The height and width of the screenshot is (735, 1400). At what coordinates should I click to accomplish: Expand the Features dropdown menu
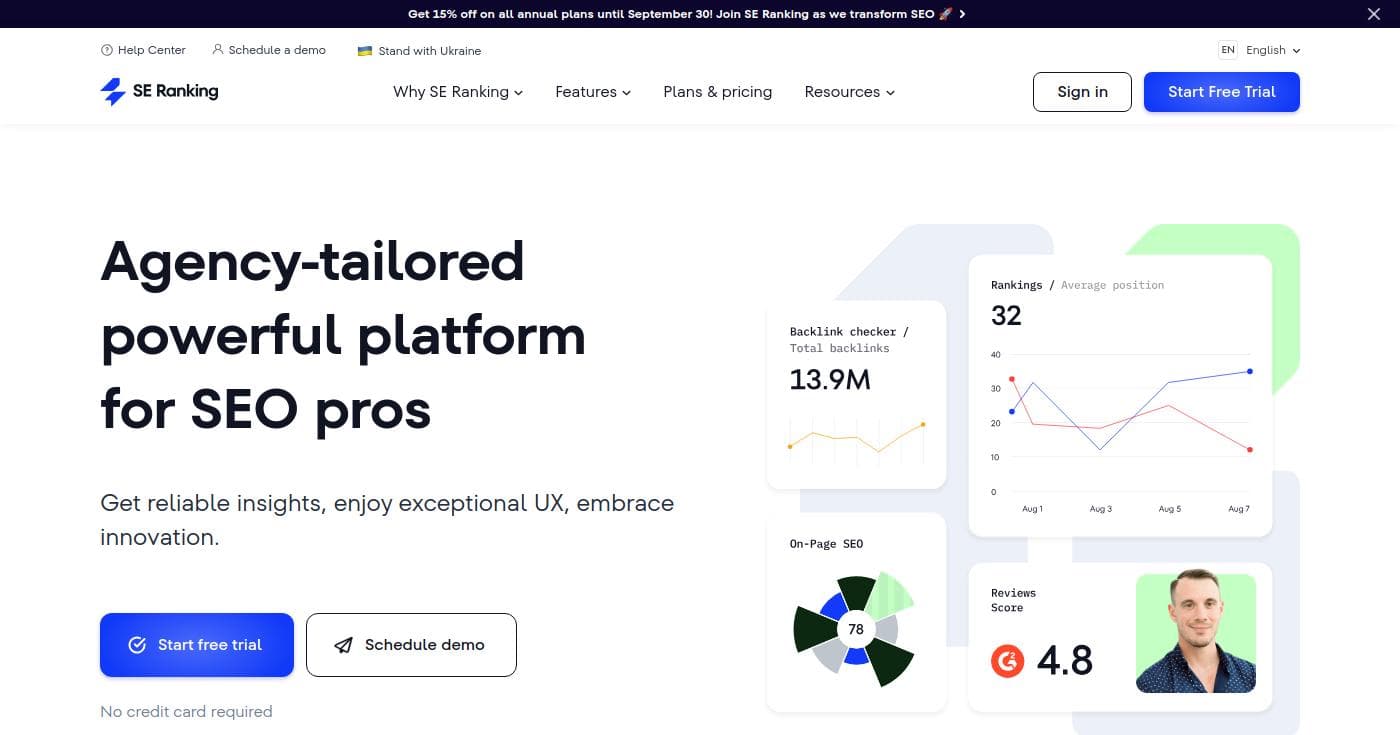coord(592,92)
